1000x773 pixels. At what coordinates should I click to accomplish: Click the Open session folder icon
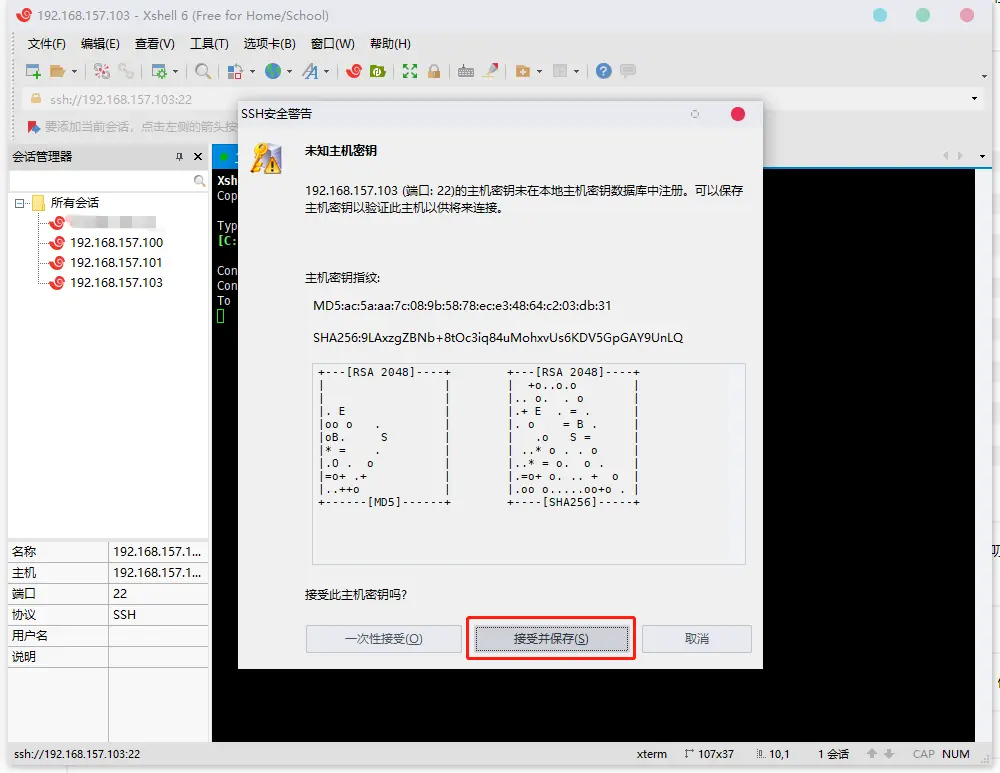pos(57,71)
